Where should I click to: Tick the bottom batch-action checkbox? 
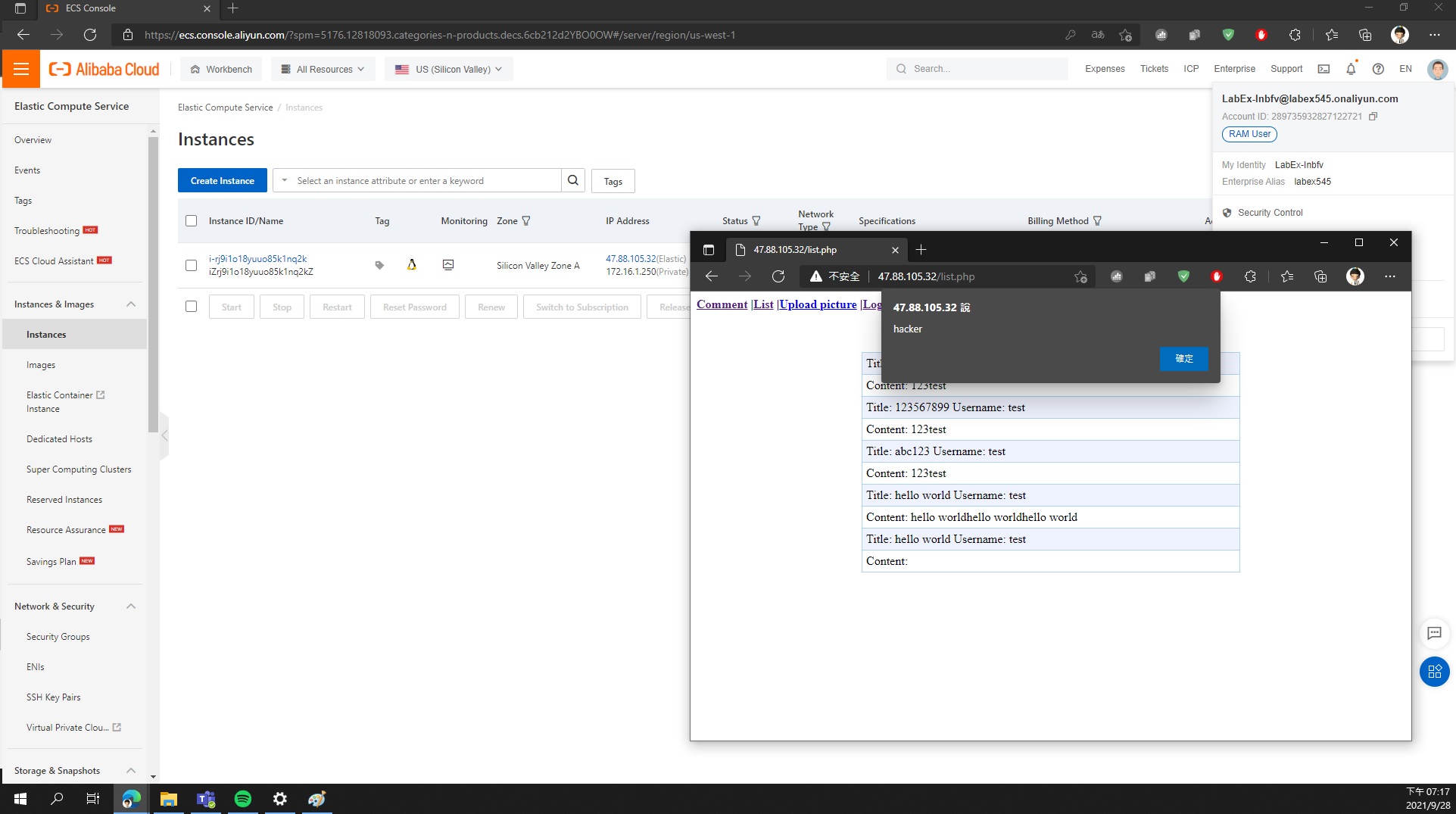(x=191, y=307)
